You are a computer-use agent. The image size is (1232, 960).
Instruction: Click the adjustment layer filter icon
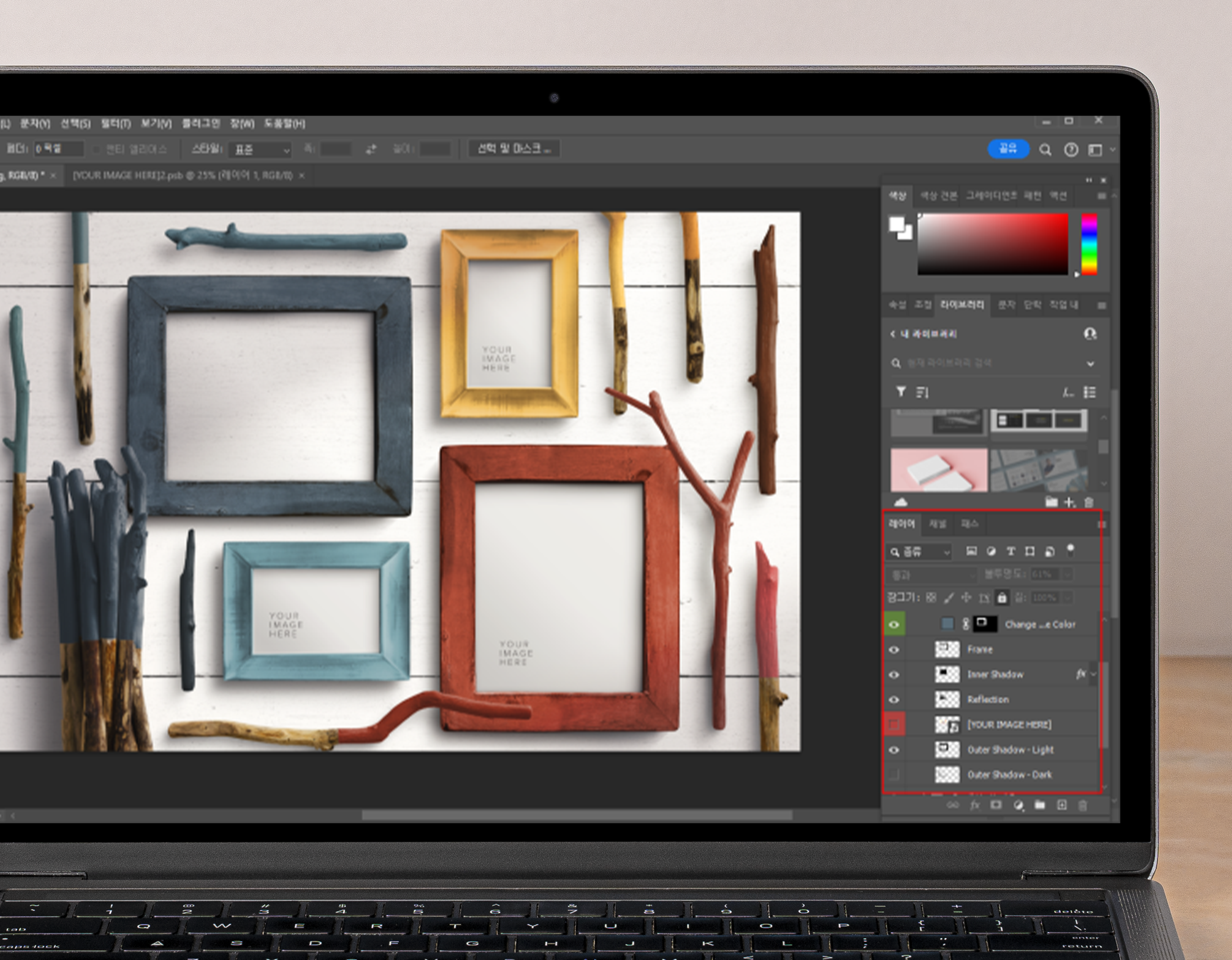(x=991, y=551)
